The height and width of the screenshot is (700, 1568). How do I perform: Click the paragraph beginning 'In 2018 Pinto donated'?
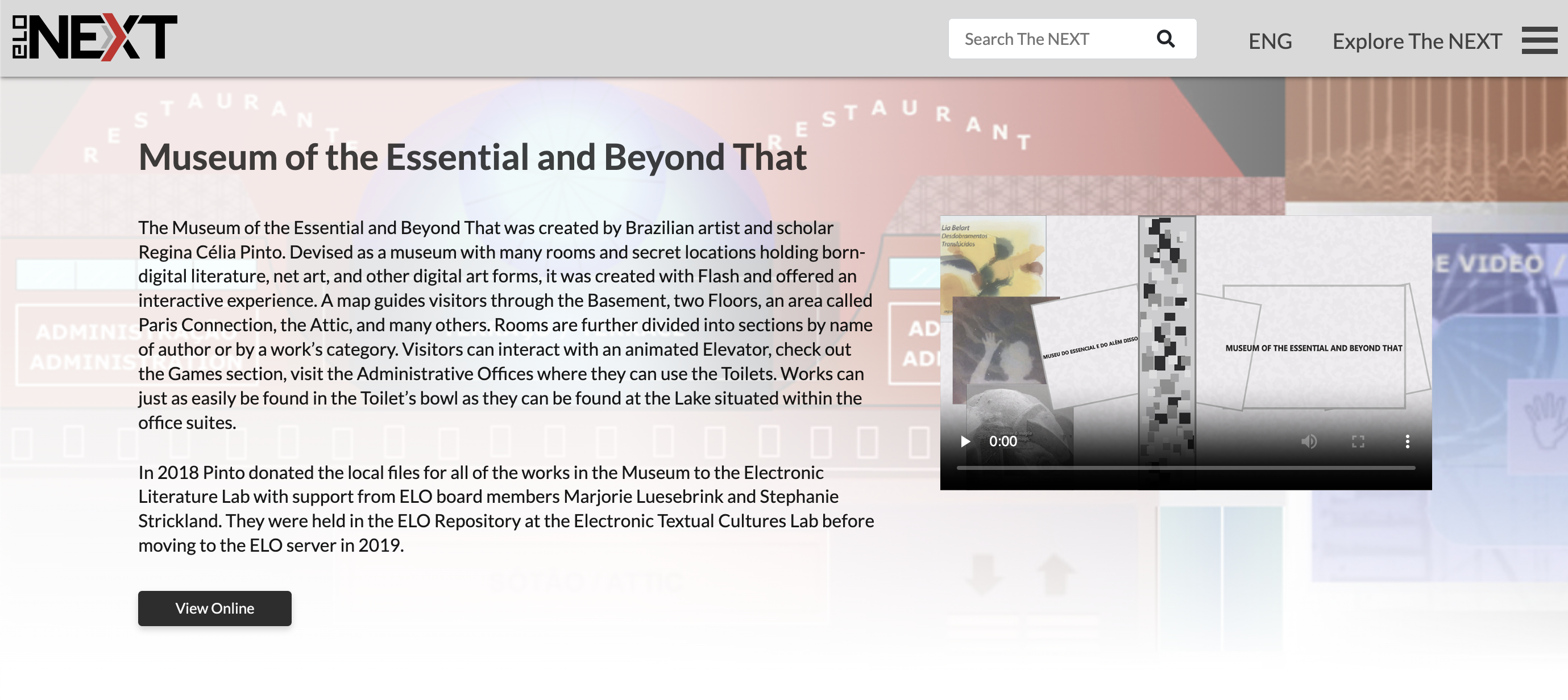[506, 509]
